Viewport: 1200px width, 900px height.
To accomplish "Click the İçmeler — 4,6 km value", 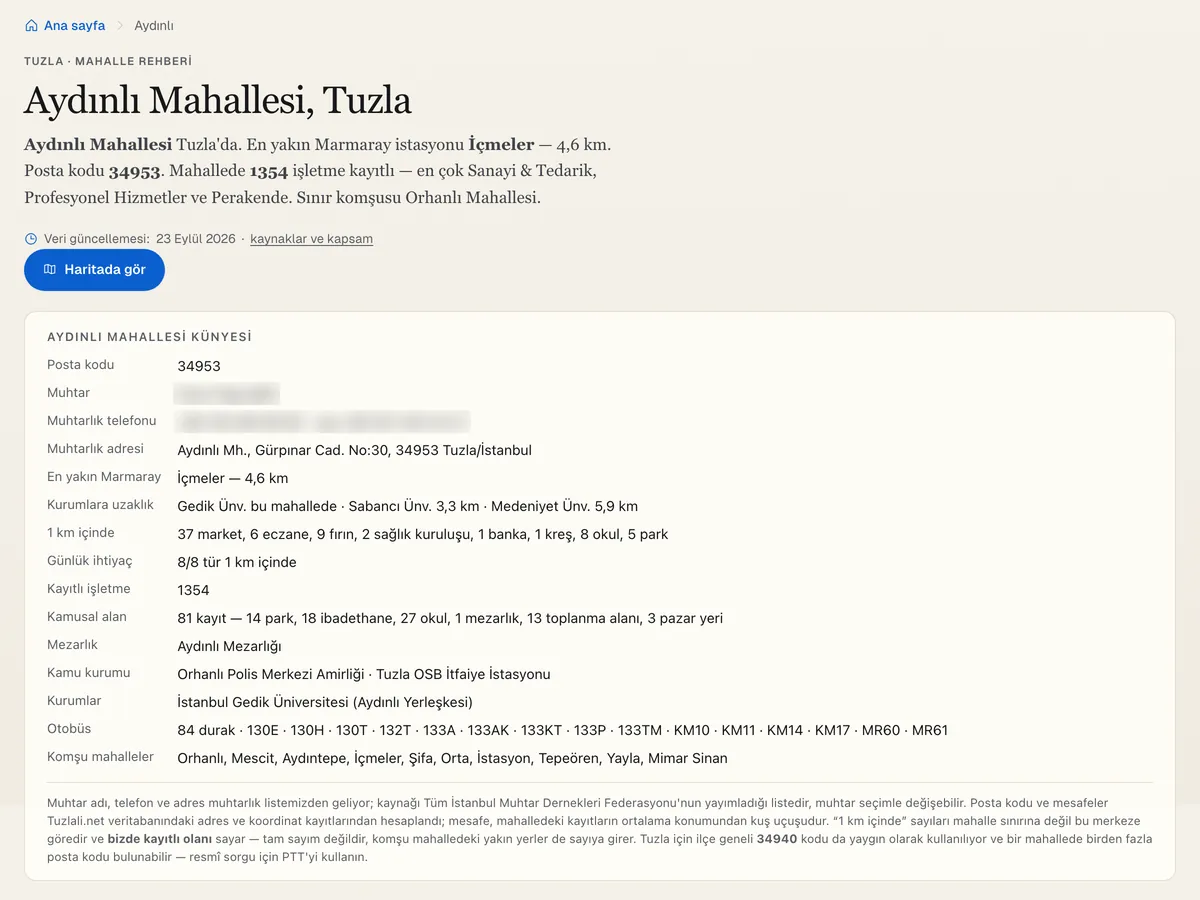I will 233,478.
